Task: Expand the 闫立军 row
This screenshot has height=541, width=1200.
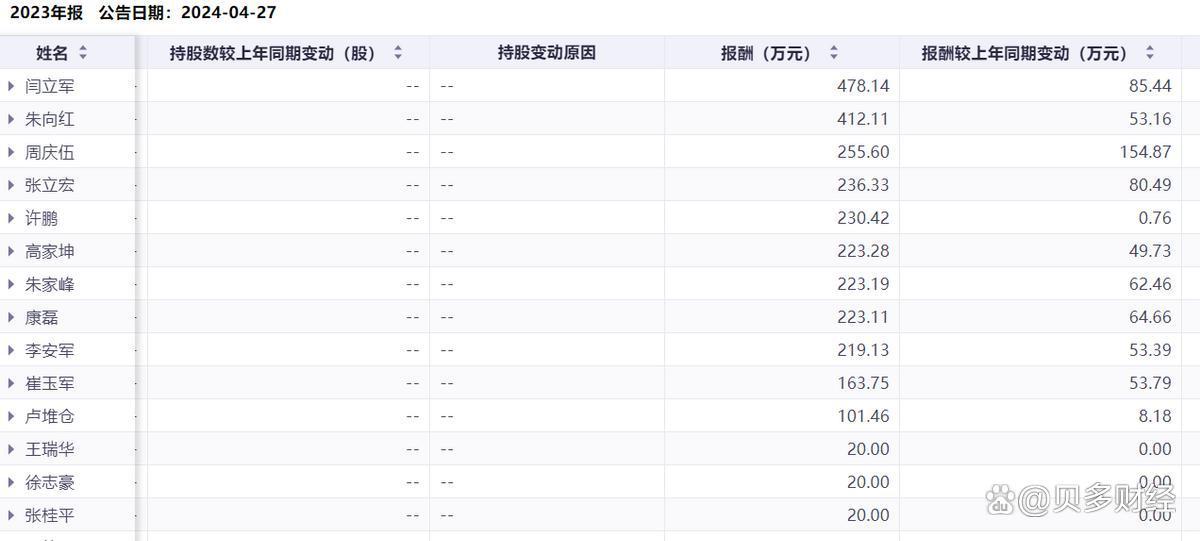Action: 11,86
